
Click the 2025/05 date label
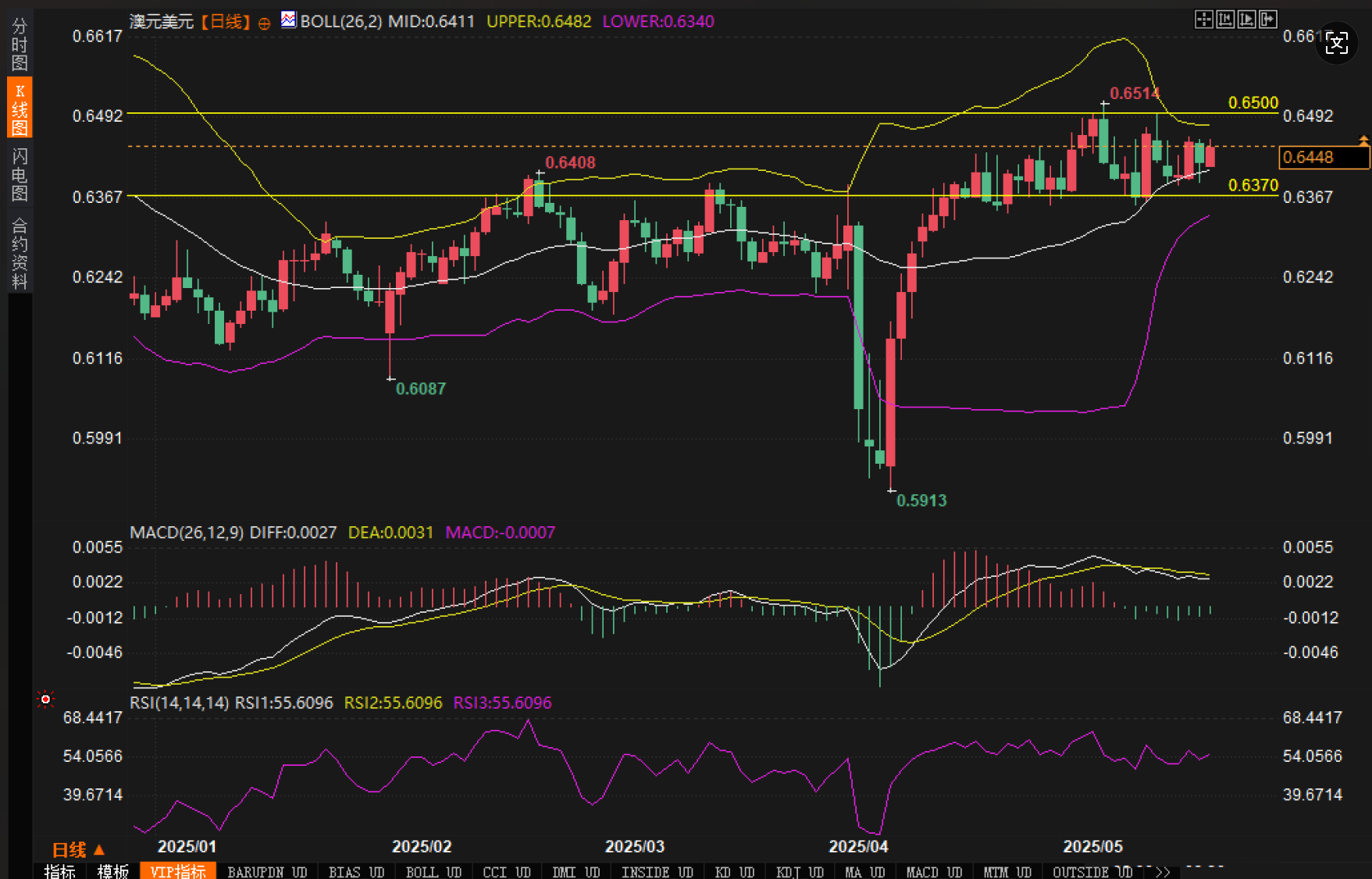click(1093, 846)
